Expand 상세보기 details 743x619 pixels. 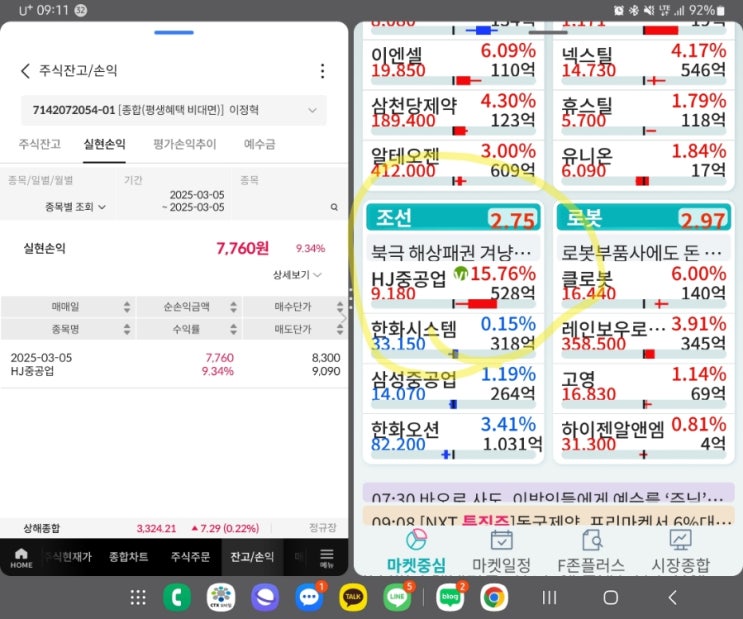[x=297, y=275]
